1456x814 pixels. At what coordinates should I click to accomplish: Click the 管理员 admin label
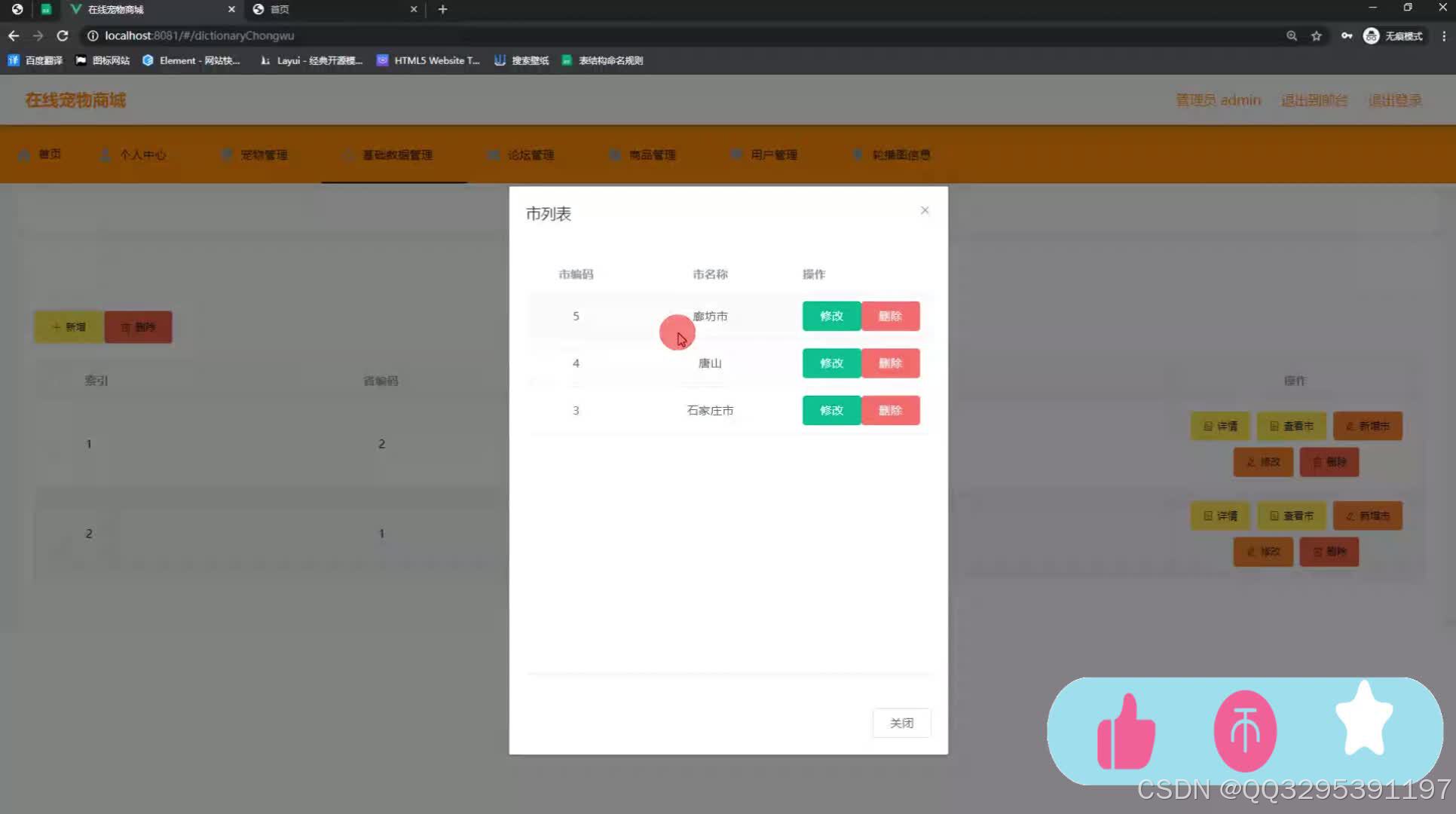(1218, 100)
